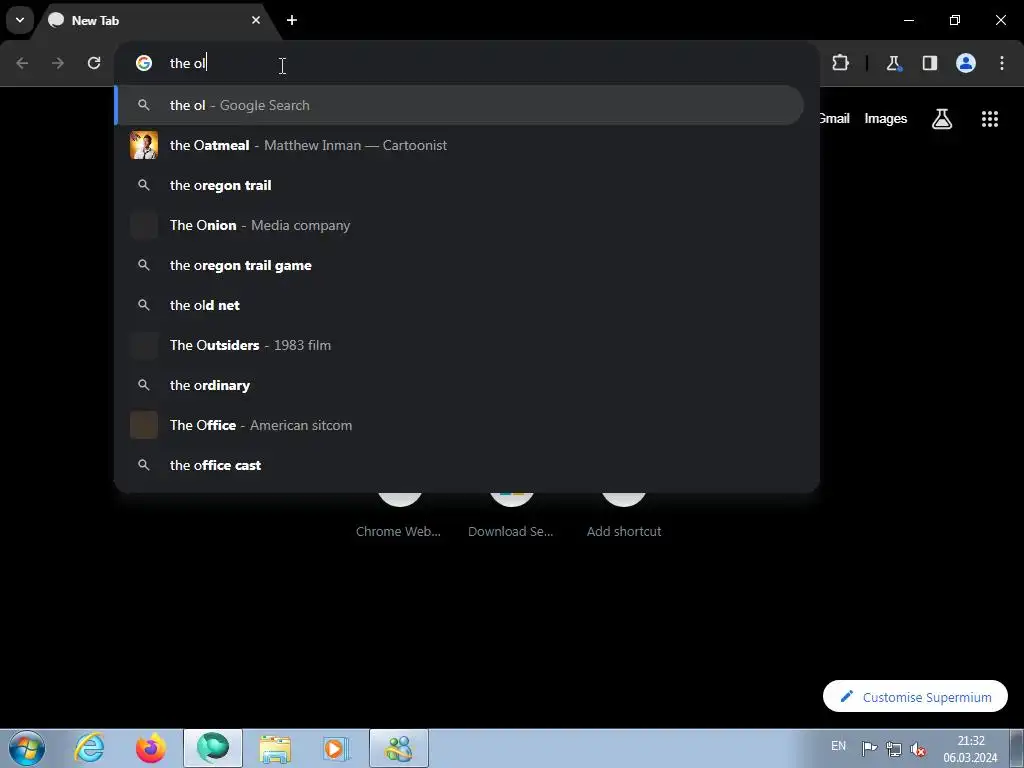Open a new tab with plus button
The image size is (1024, 768).
[x=292, y=20]
